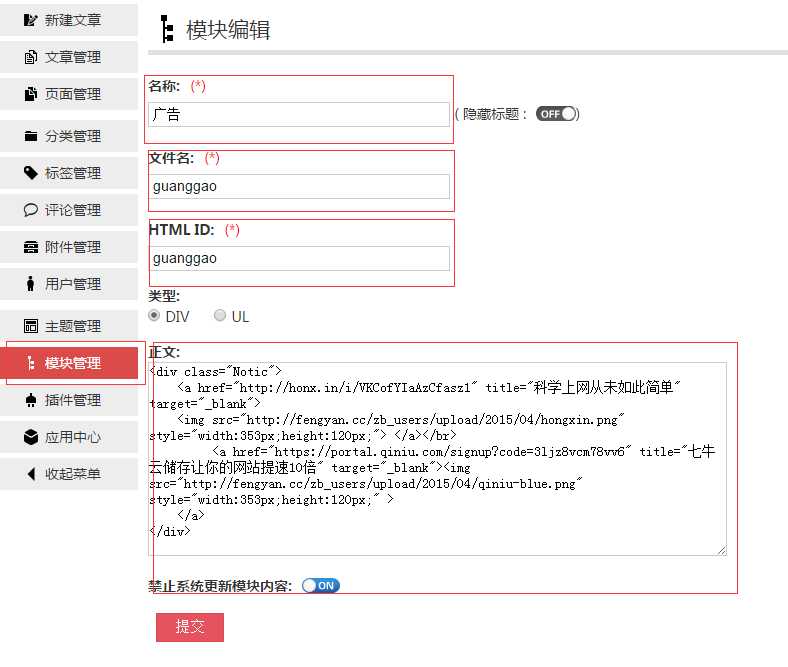Click the 文件名 input field
Viewport: 788px width, 667px height.
[x=299, y=186]
